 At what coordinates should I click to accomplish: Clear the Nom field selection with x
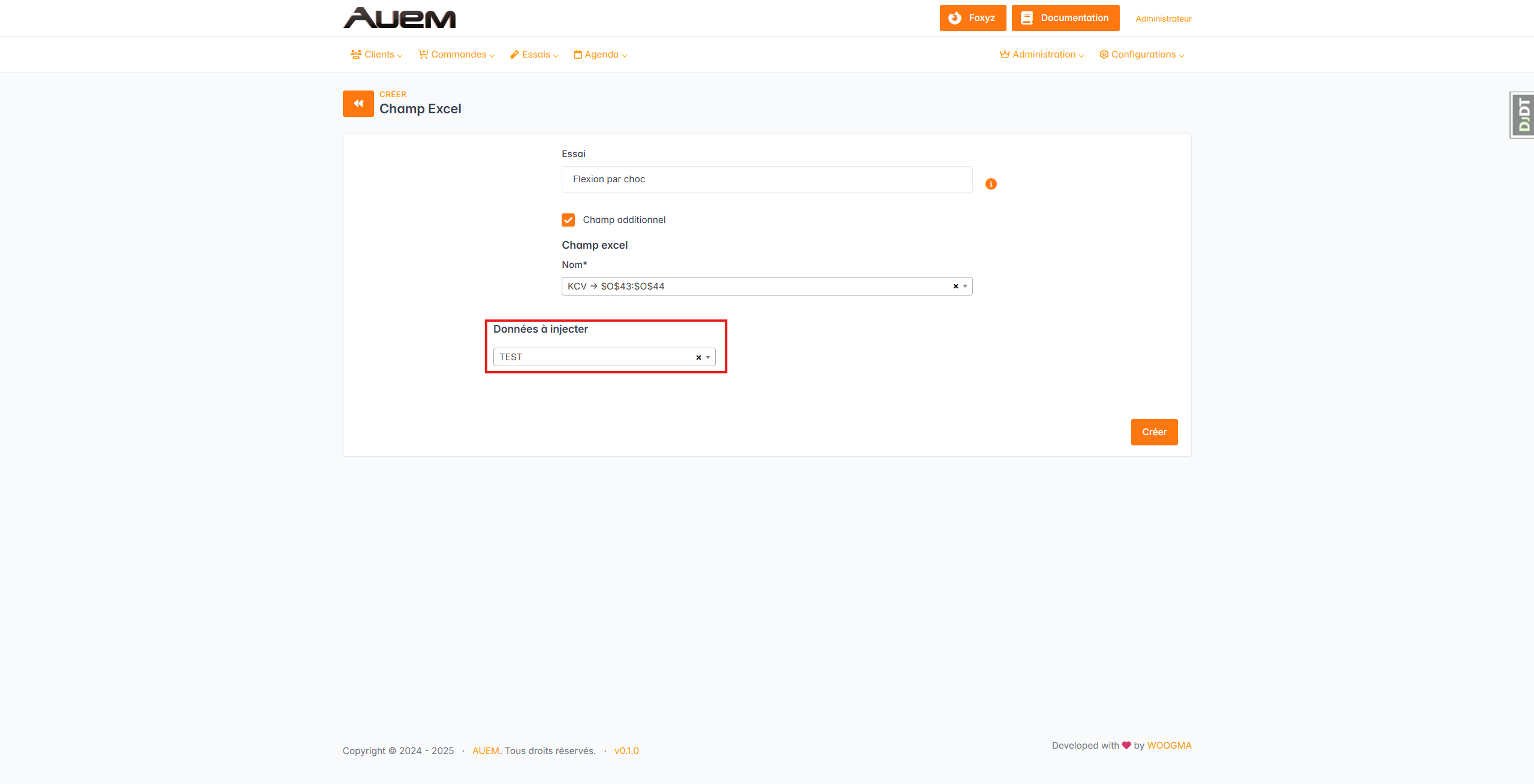click(x=956, y=287)
